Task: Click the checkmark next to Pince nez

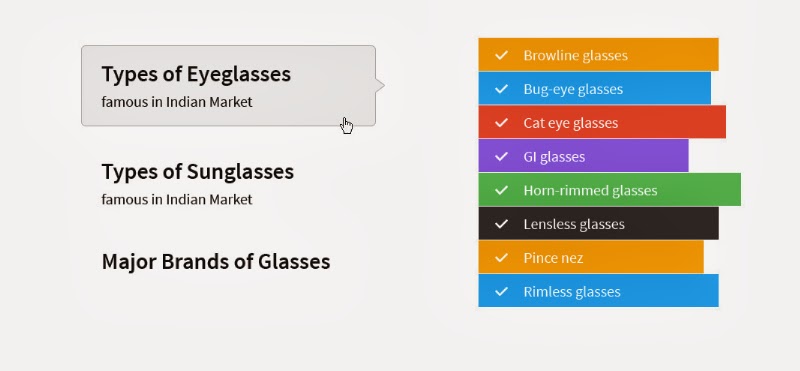Action: tap(502, 257)
